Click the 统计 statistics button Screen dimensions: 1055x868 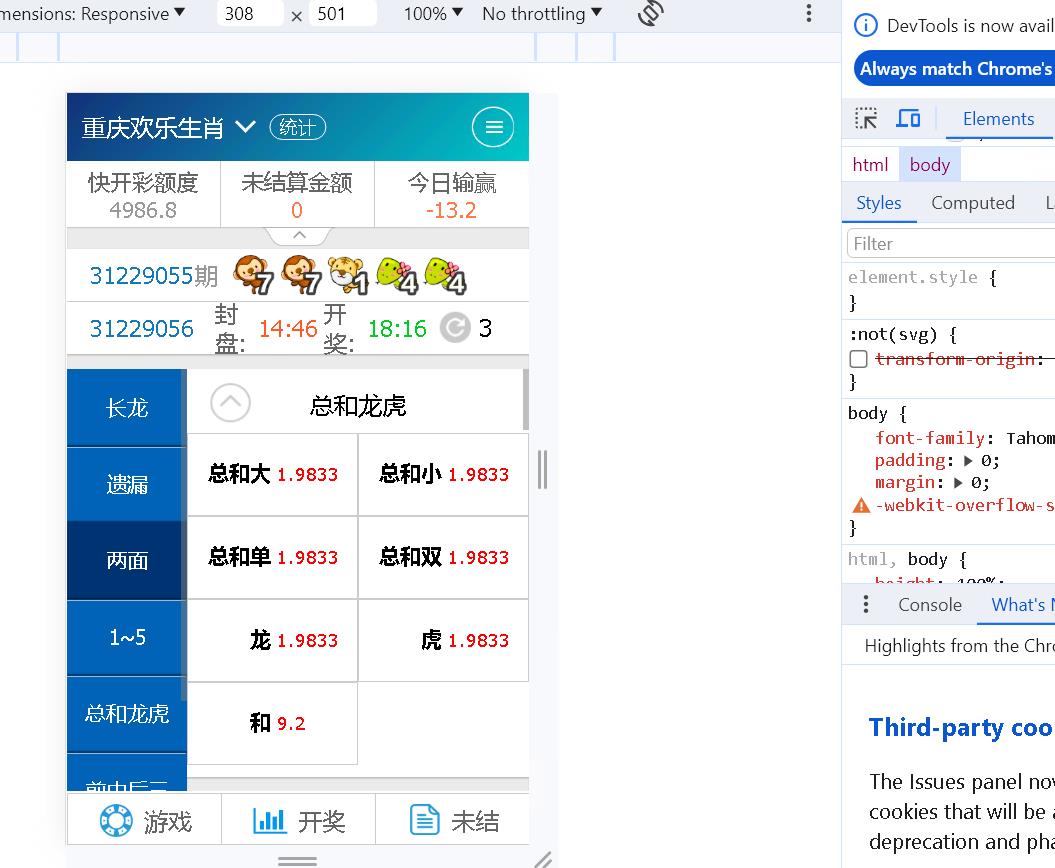(297, 127)
